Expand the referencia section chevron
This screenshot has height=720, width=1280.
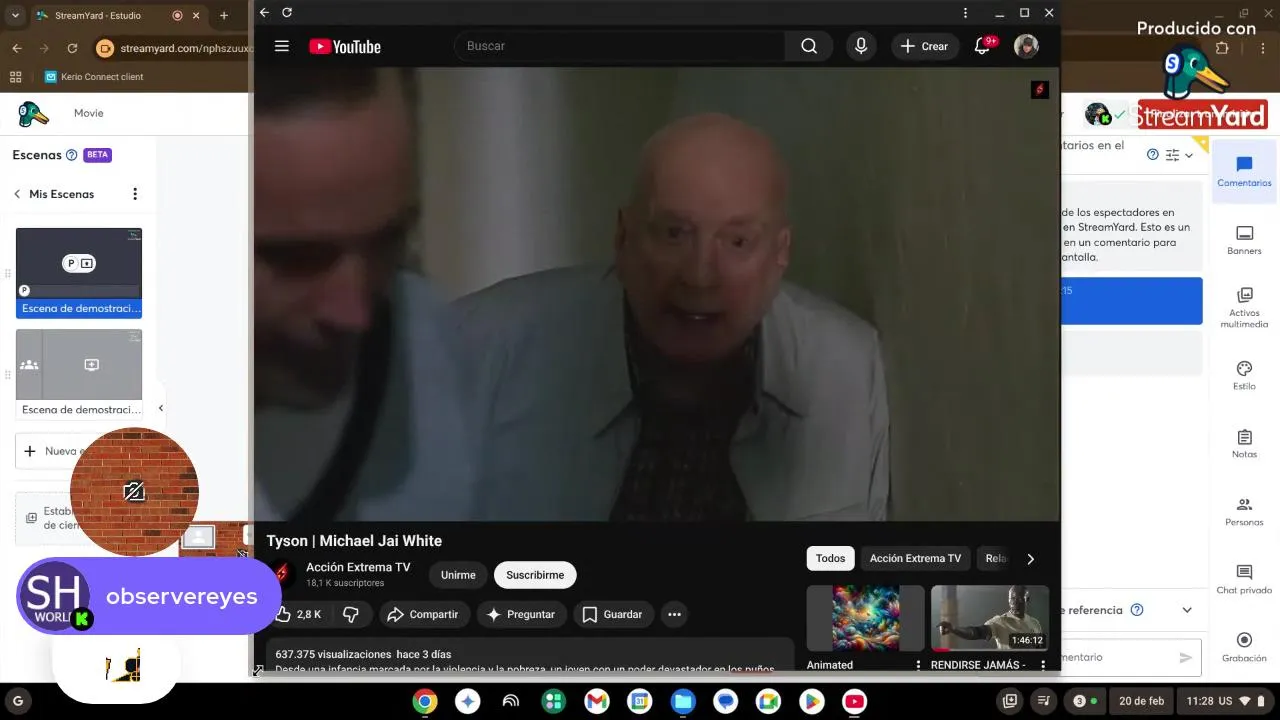pyautogui.click(x=1187, y=610)
